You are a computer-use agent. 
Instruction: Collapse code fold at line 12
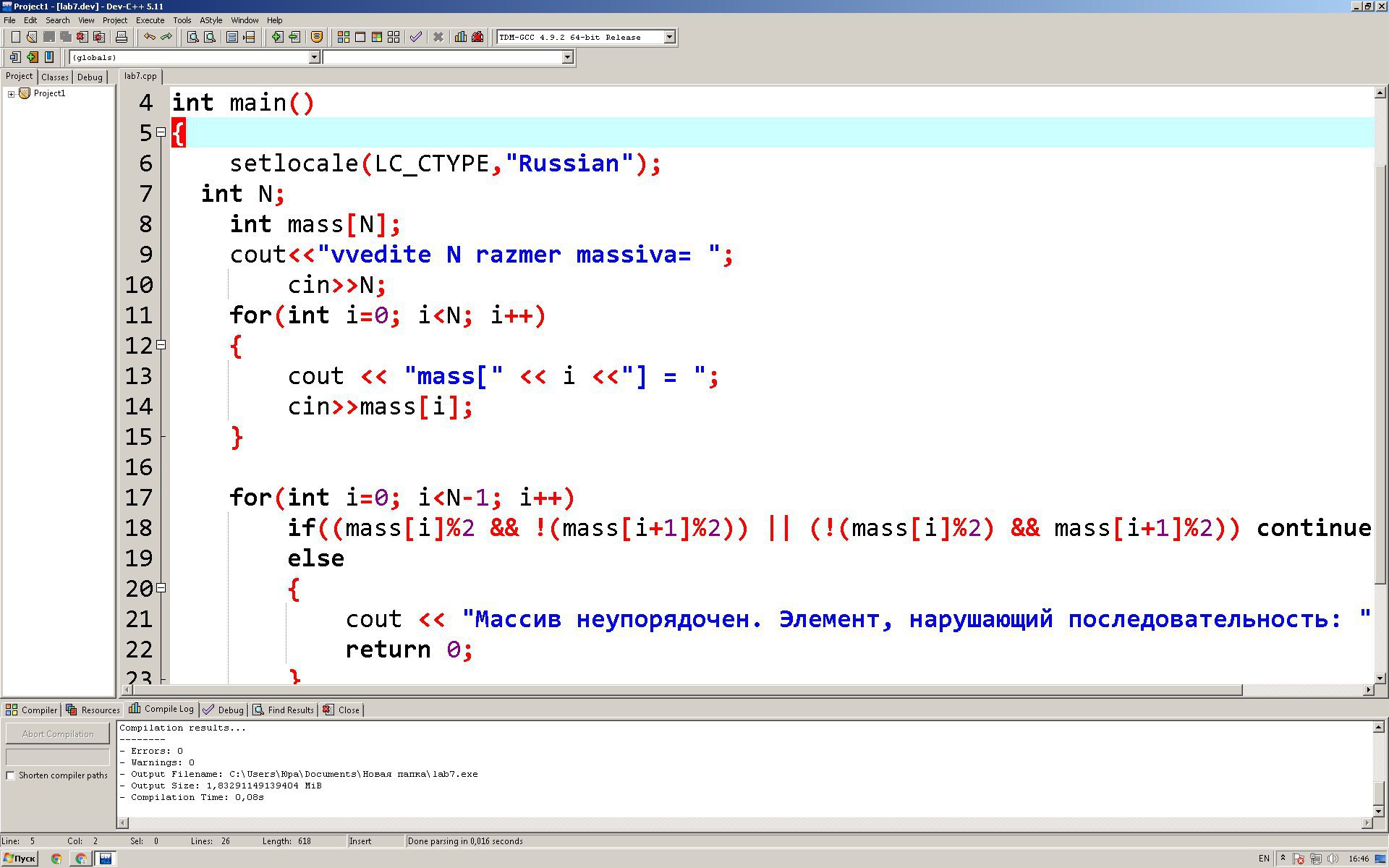(x=161, y=345)
